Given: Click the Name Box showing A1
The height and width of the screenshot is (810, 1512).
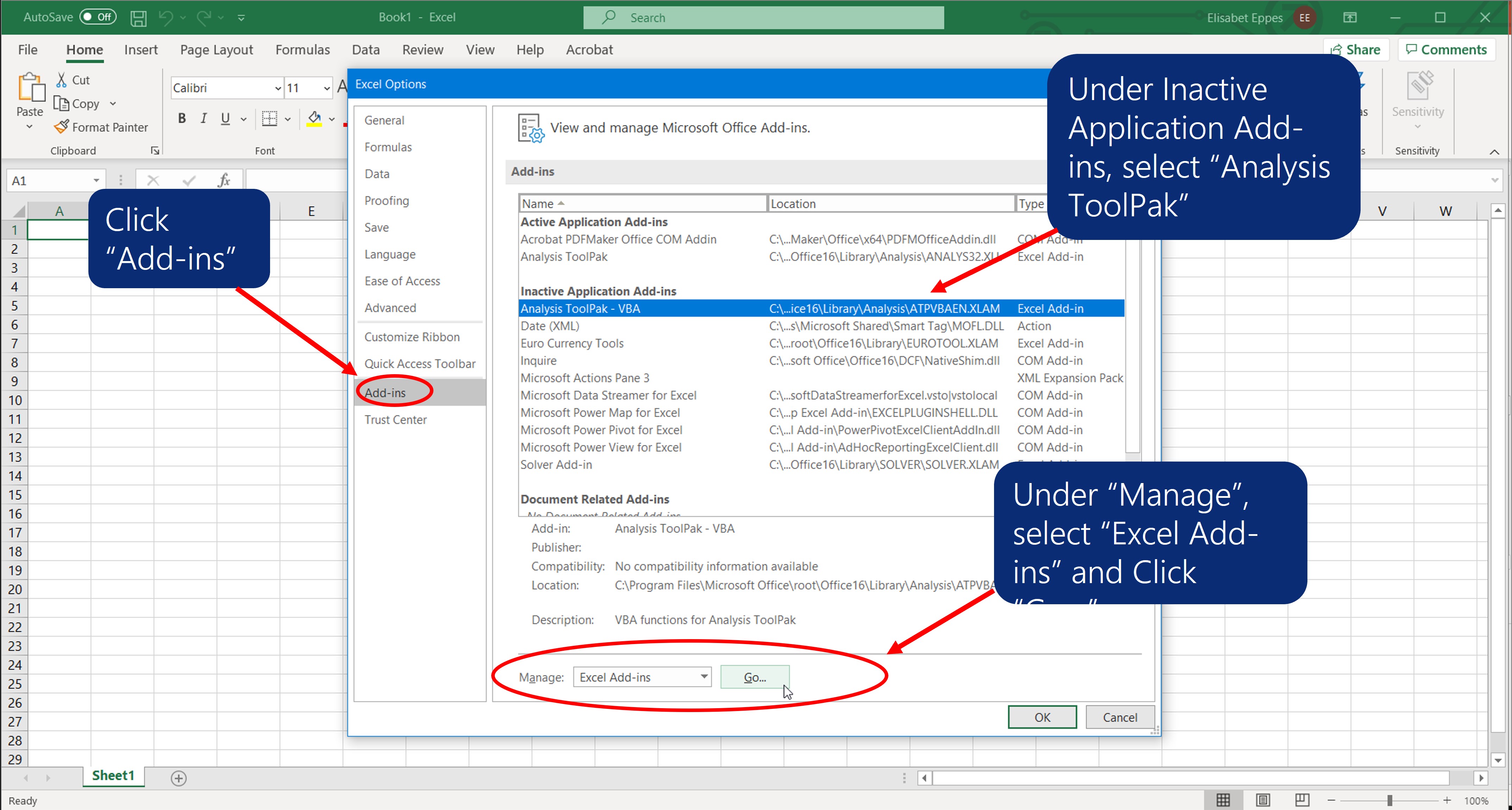Looking at the screenshot, I should (x=56, y=180).
